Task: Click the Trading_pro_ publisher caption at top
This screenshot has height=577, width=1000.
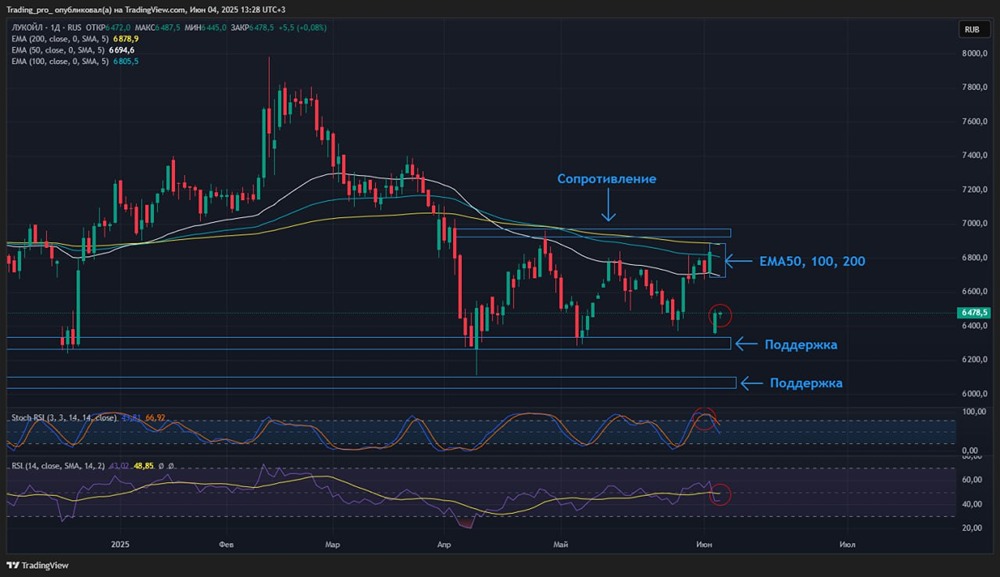Action: 145,10
